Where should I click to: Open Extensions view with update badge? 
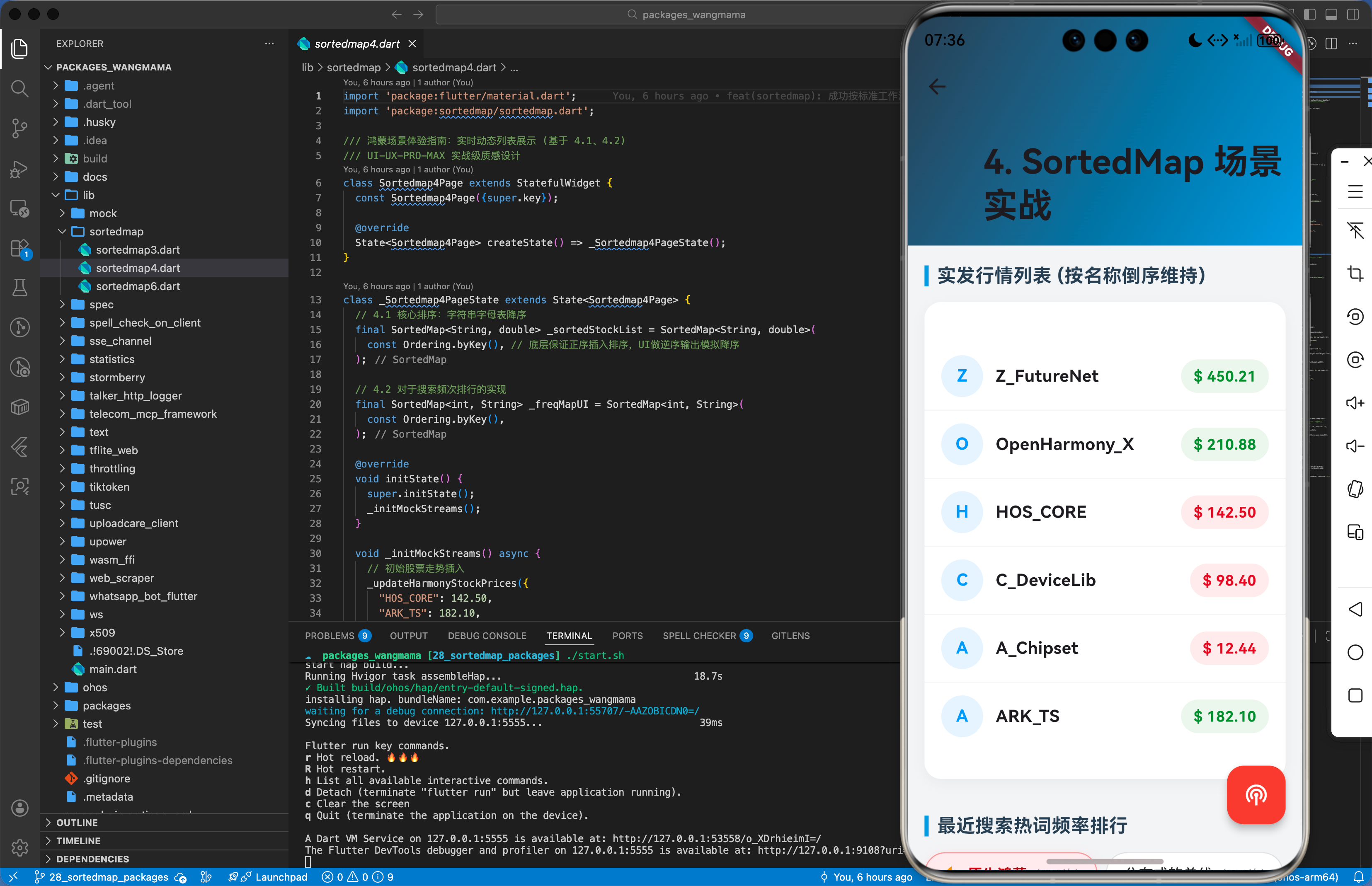pyautogui.click(x=19, y=249)
